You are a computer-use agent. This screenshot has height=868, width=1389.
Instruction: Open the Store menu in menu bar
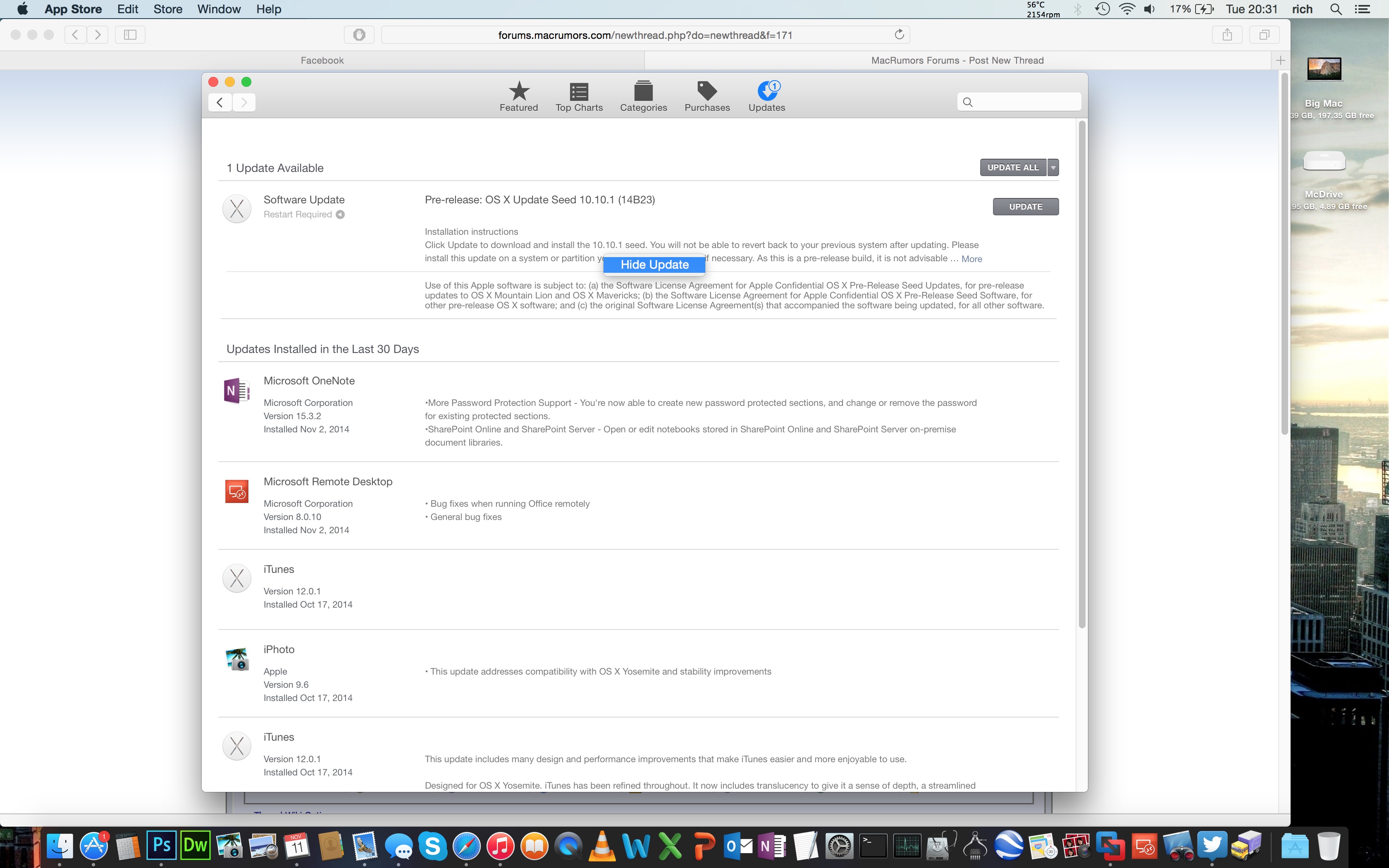167,9
